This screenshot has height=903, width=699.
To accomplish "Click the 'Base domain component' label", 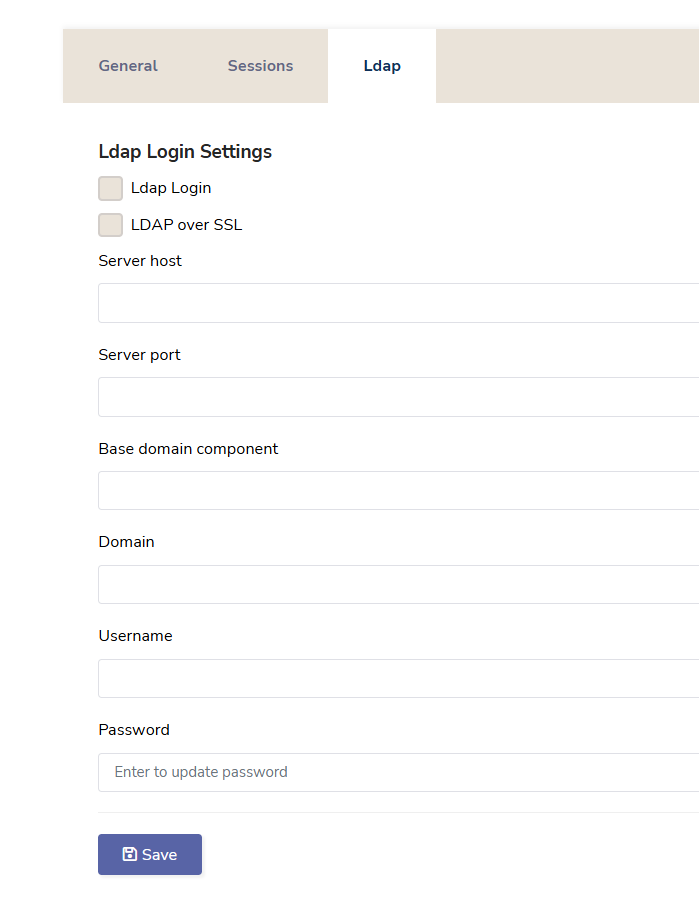I will [188, 449].
